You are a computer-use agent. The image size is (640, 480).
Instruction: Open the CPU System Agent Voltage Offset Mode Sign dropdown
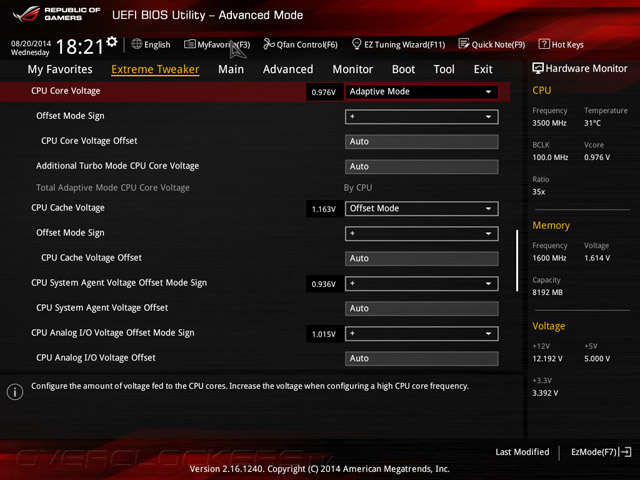coord(421,284)
